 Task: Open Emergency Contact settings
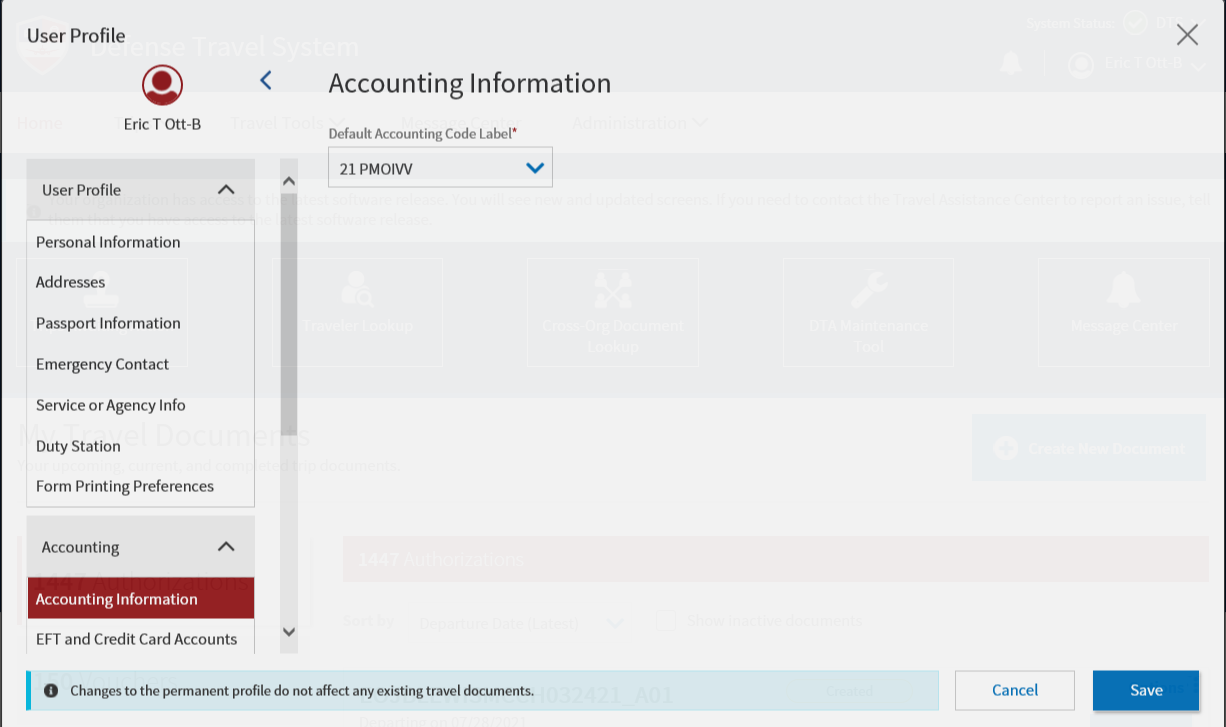point(102,364)
